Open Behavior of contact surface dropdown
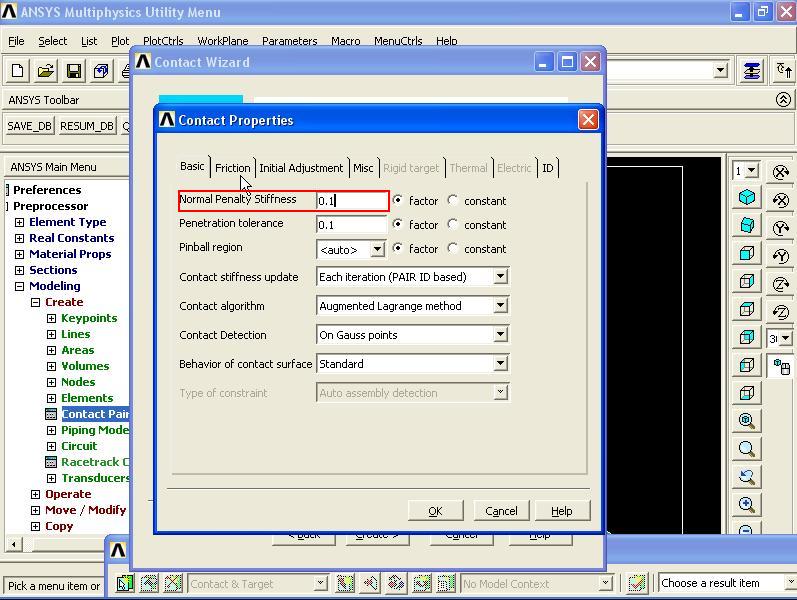Image resolution: width=797 pixels, height=600 pixels. click(500, 364)
